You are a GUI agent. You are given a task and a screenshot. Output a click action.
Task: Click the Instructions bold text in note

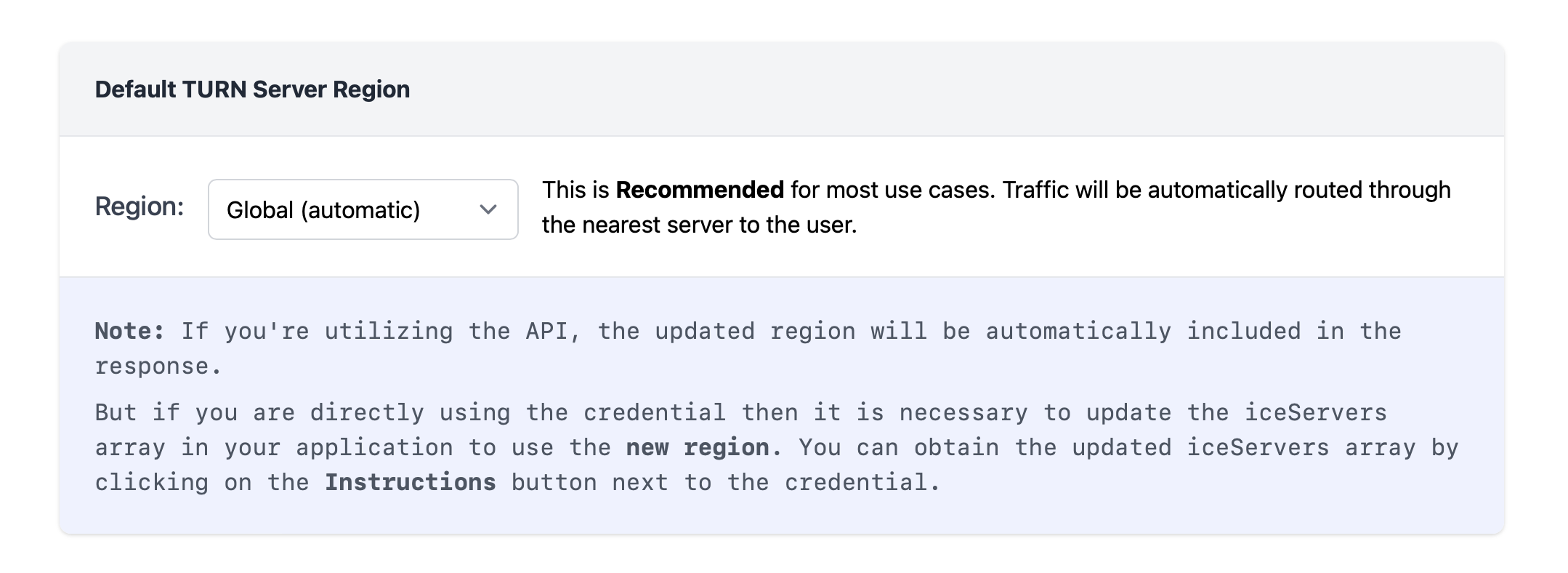point(411,481)
